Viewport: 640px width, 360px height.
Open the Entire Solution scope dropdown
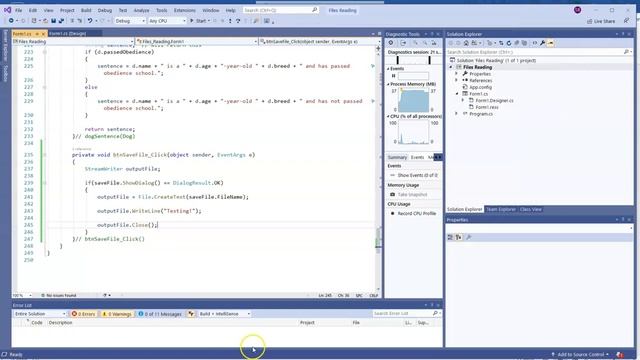[40, 314]
